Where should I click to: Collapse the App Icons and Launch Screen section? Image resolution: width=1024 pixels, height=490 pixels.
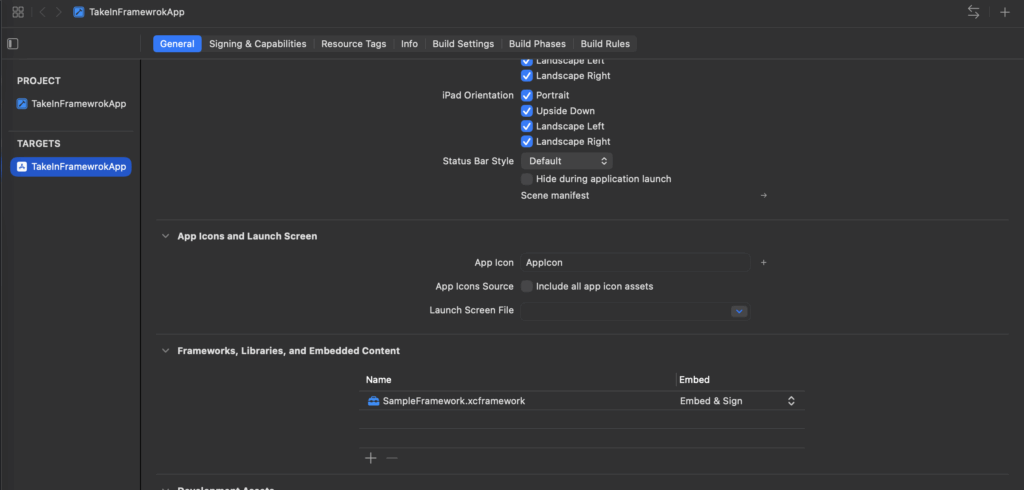pos(165,237)
